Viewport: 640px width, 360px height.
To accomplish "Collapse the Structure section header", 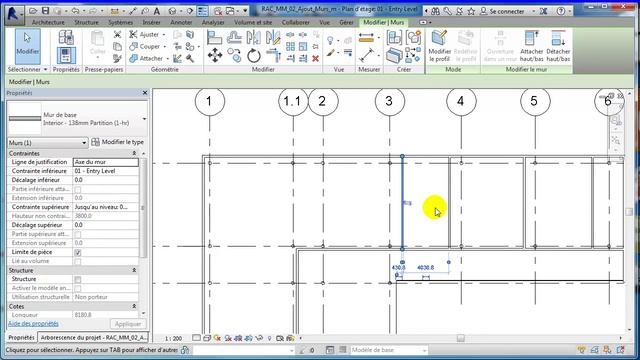I will click(x=134, y=270).
